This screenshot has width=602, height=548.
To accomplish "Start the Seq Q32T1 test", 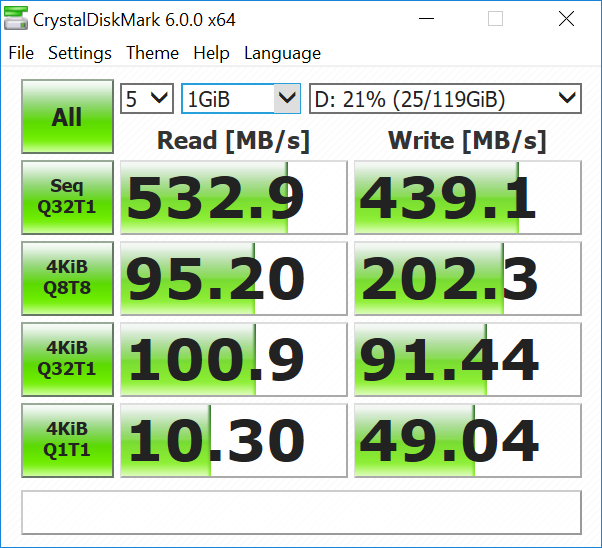I will (x=67, y=197).
